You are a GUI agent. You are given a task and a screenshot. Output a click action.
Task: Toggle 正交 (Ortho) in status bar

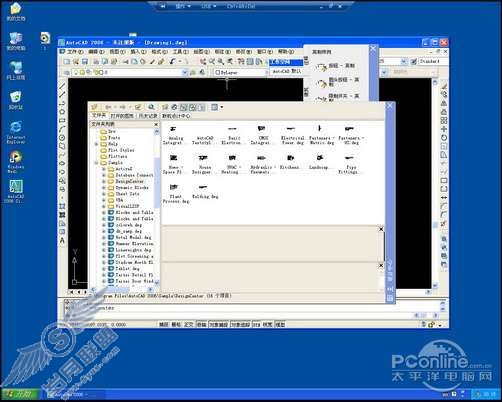click(189, 324)
